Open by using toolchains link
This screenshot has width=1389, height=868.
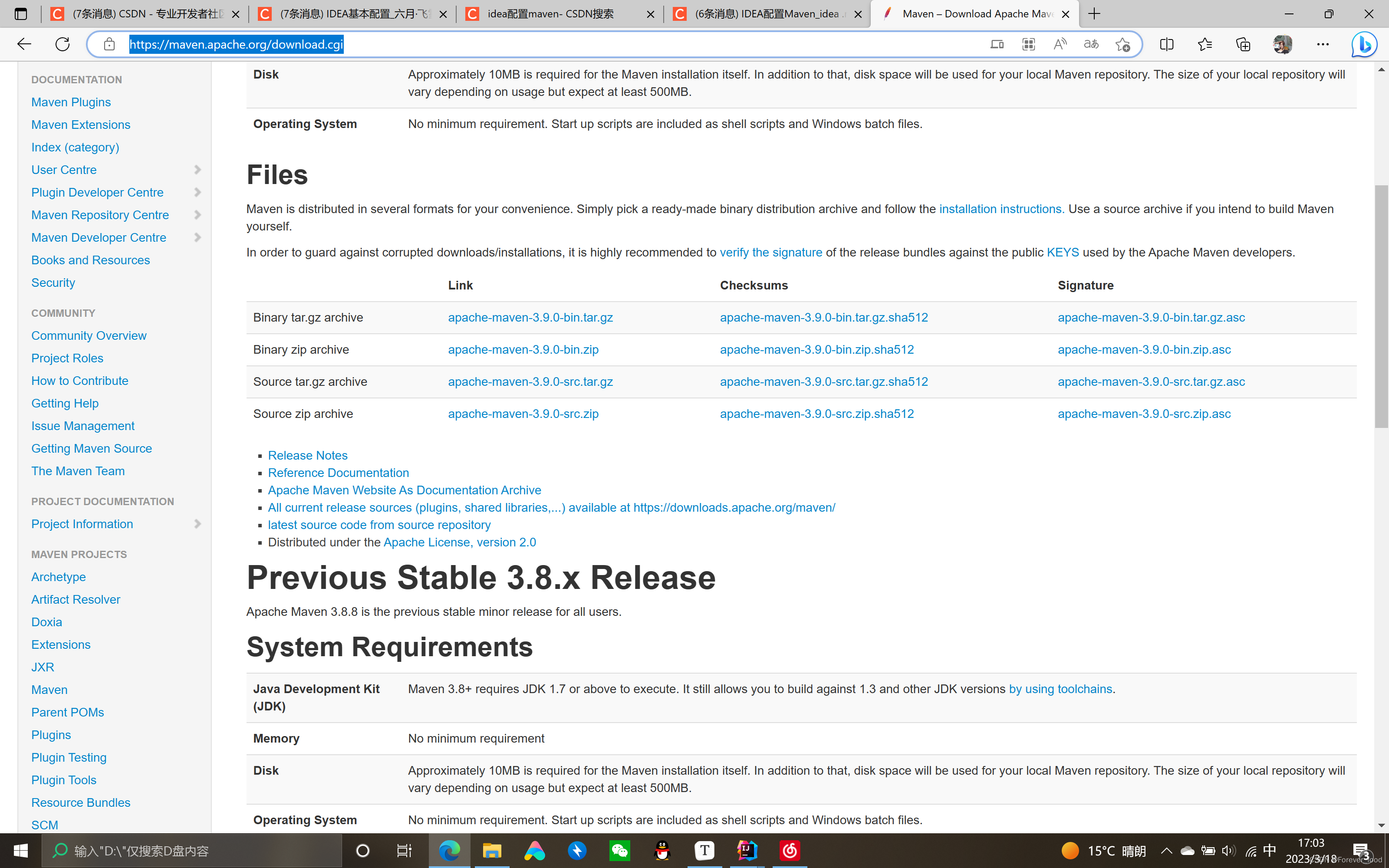[1061, 689]
